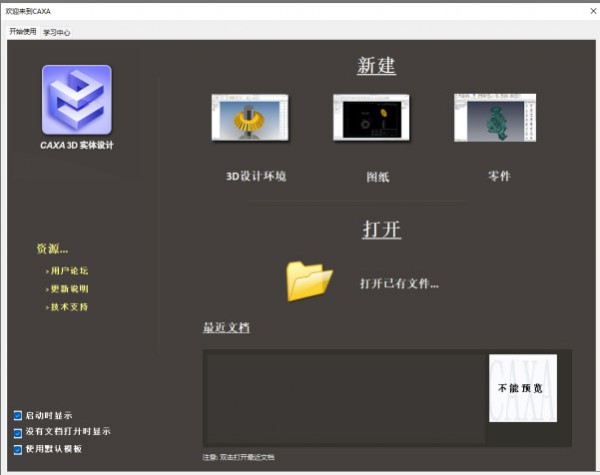Uncheck the 启动时显示 checkbox

pyautogui.click(x=18, y=415)
